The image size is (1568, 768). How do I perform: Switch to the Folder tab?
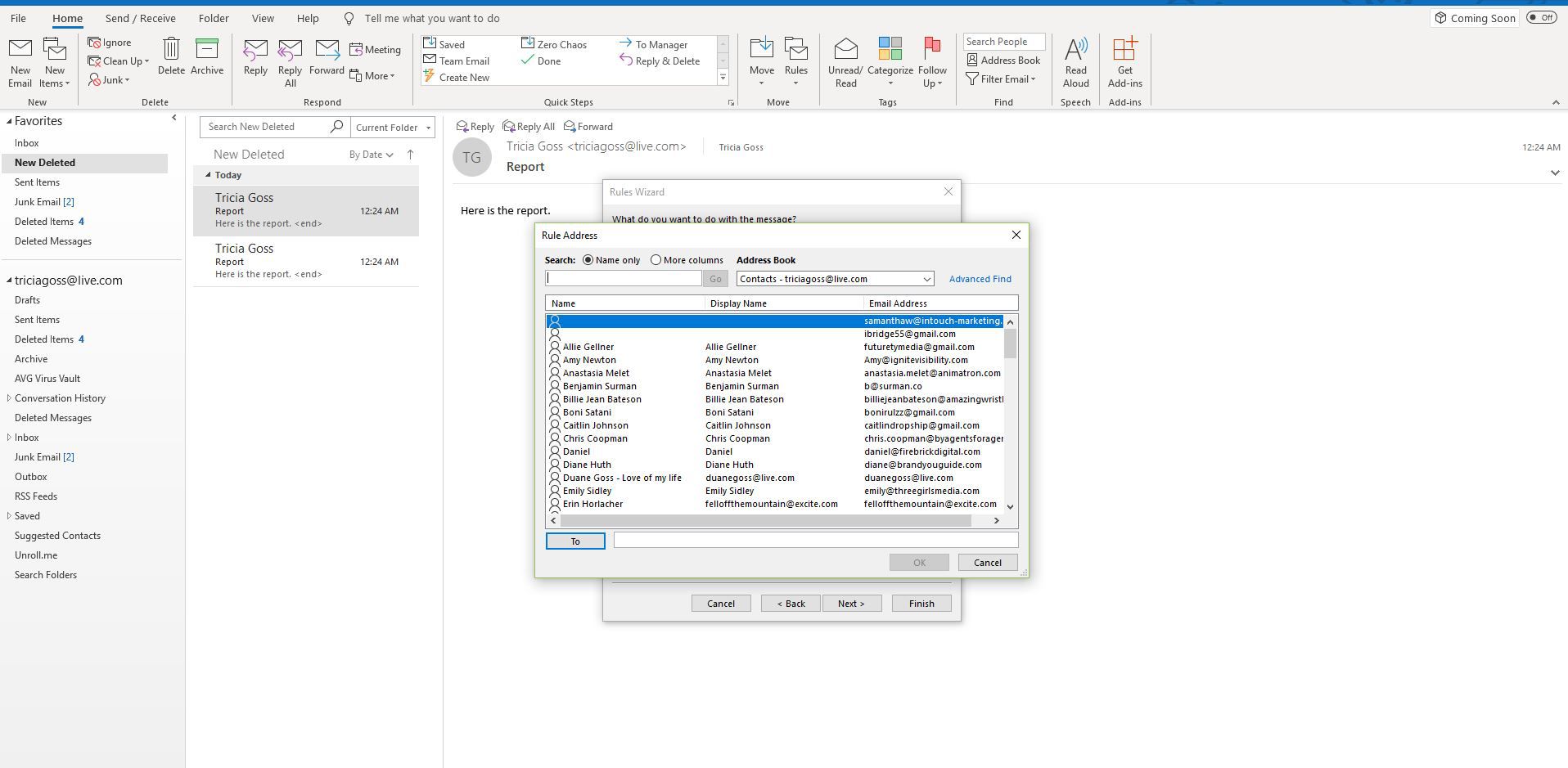point(214,18)
